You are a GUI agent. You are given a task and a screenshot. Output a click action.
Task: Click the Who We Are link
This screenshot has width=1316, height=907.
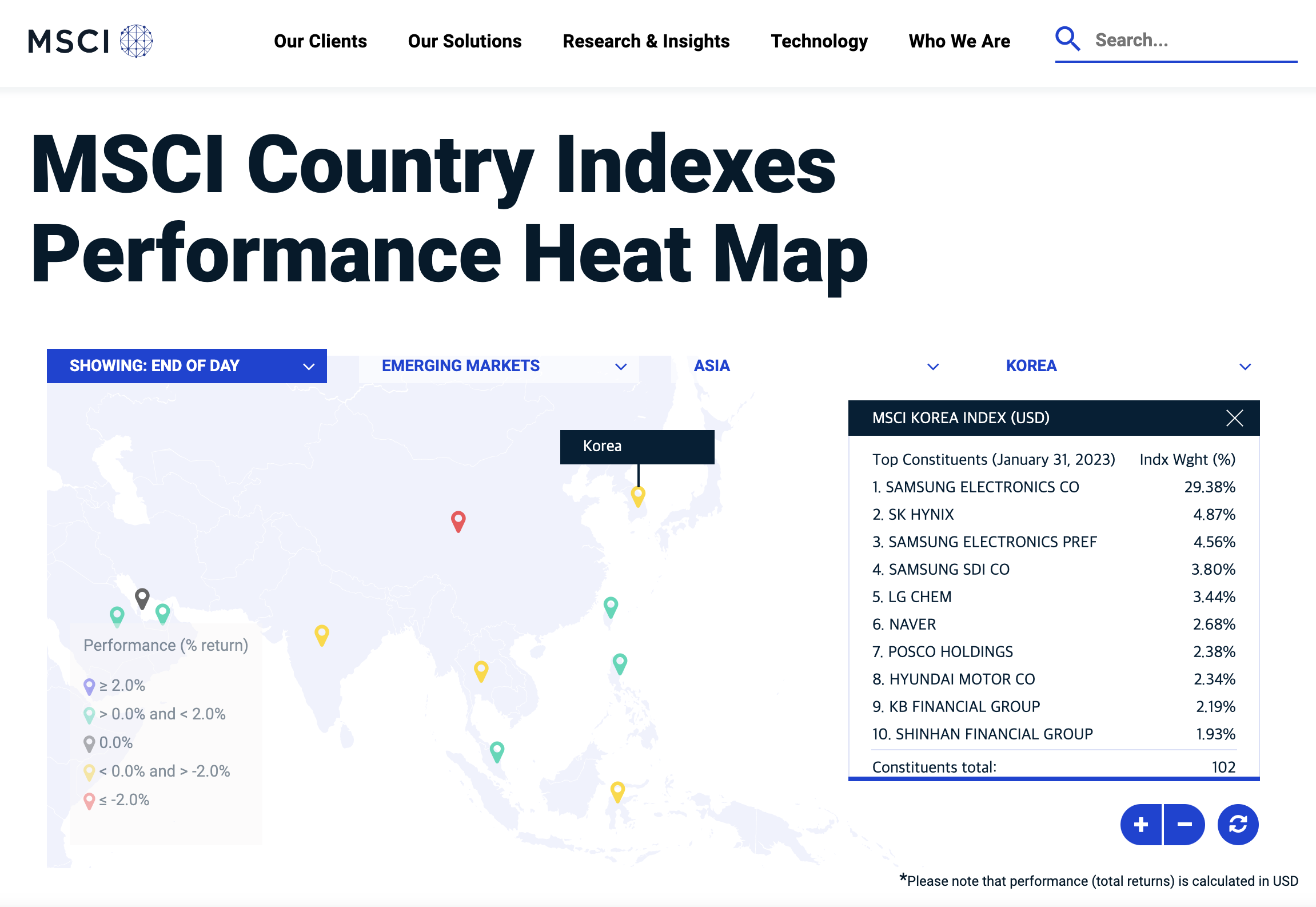click(959, 41)
